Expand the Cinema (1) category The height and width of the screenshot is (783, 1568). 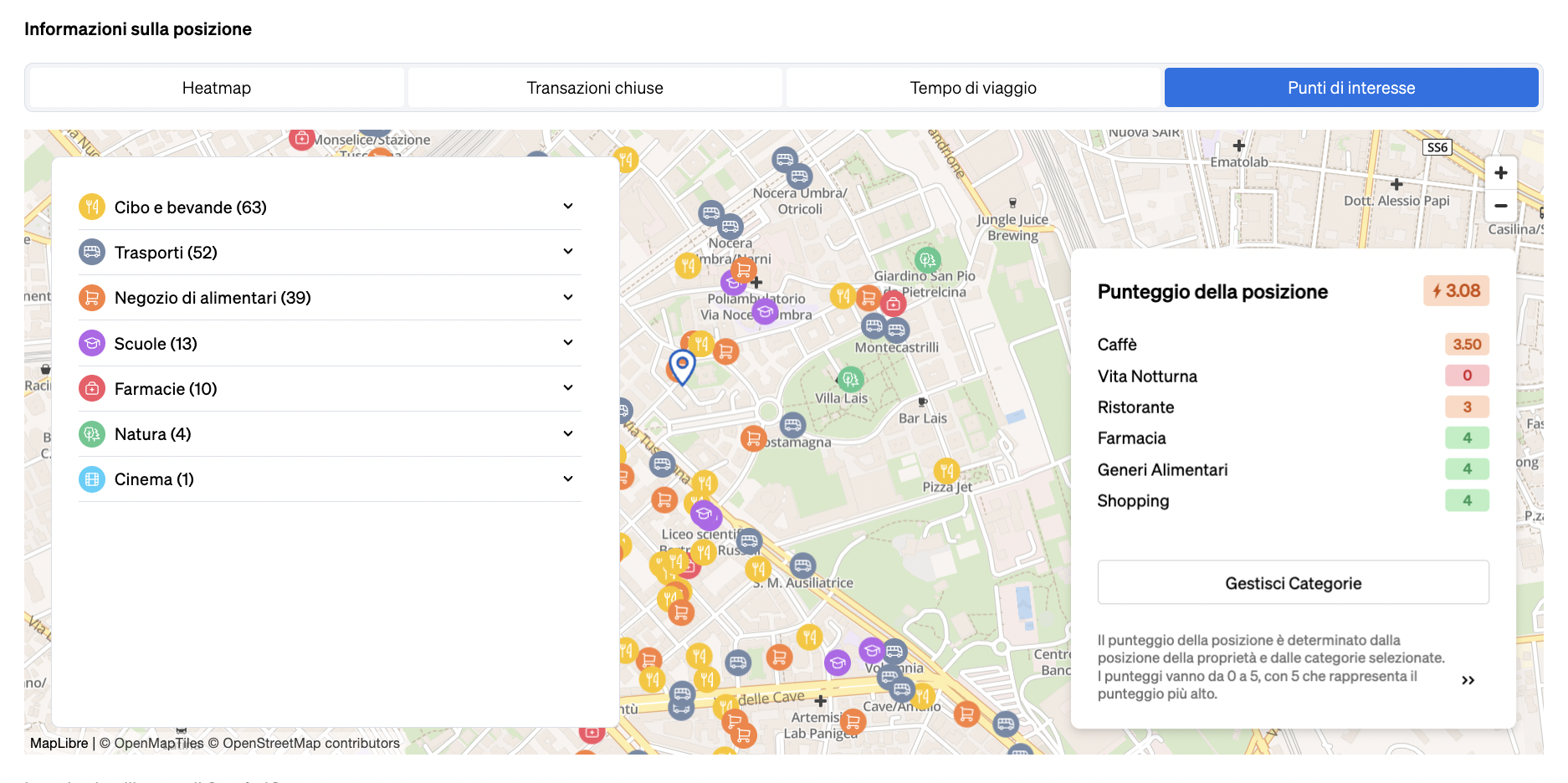568,479
